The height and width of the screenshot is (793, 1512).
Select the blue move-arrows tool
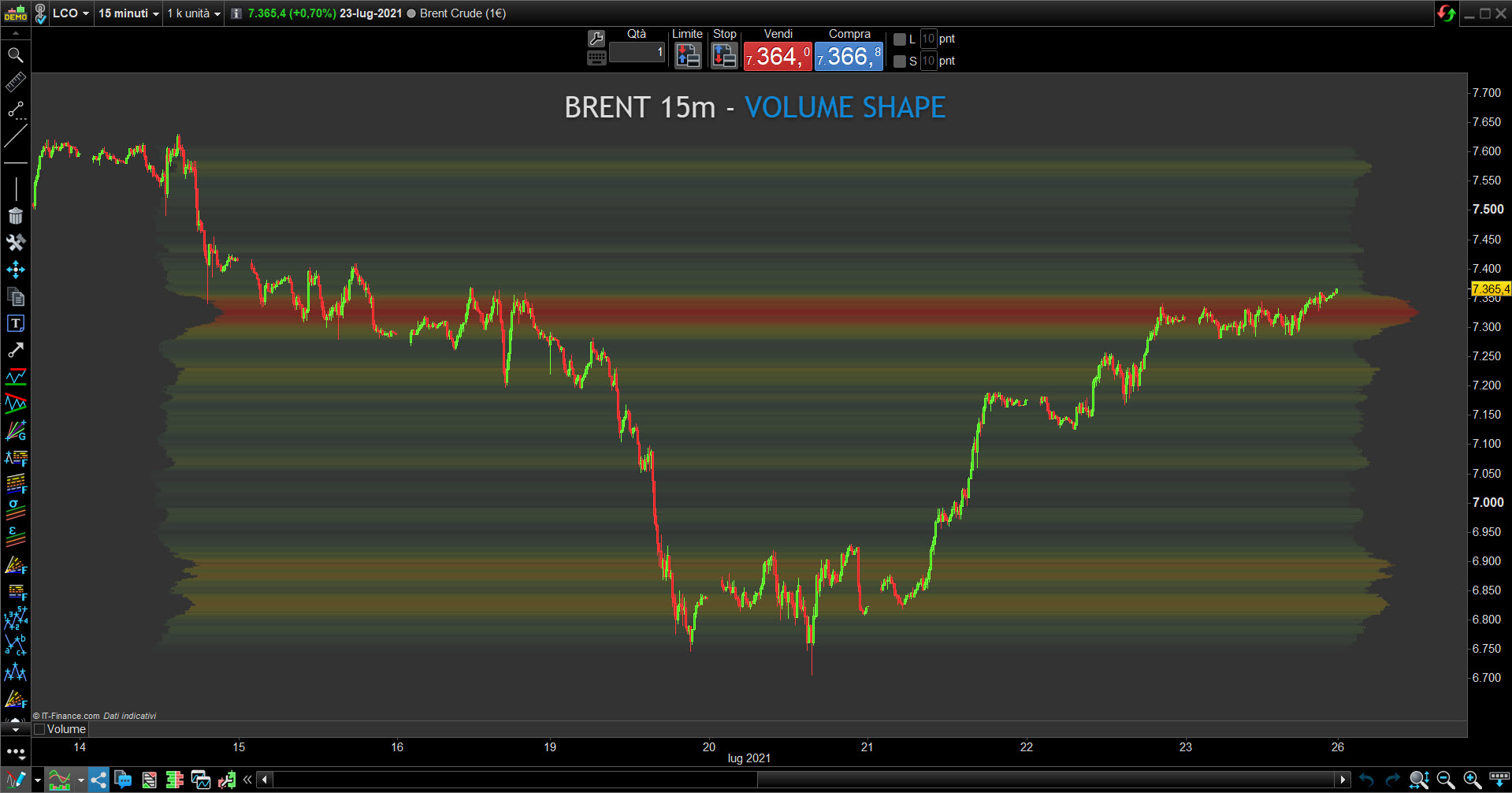[15, 270]
